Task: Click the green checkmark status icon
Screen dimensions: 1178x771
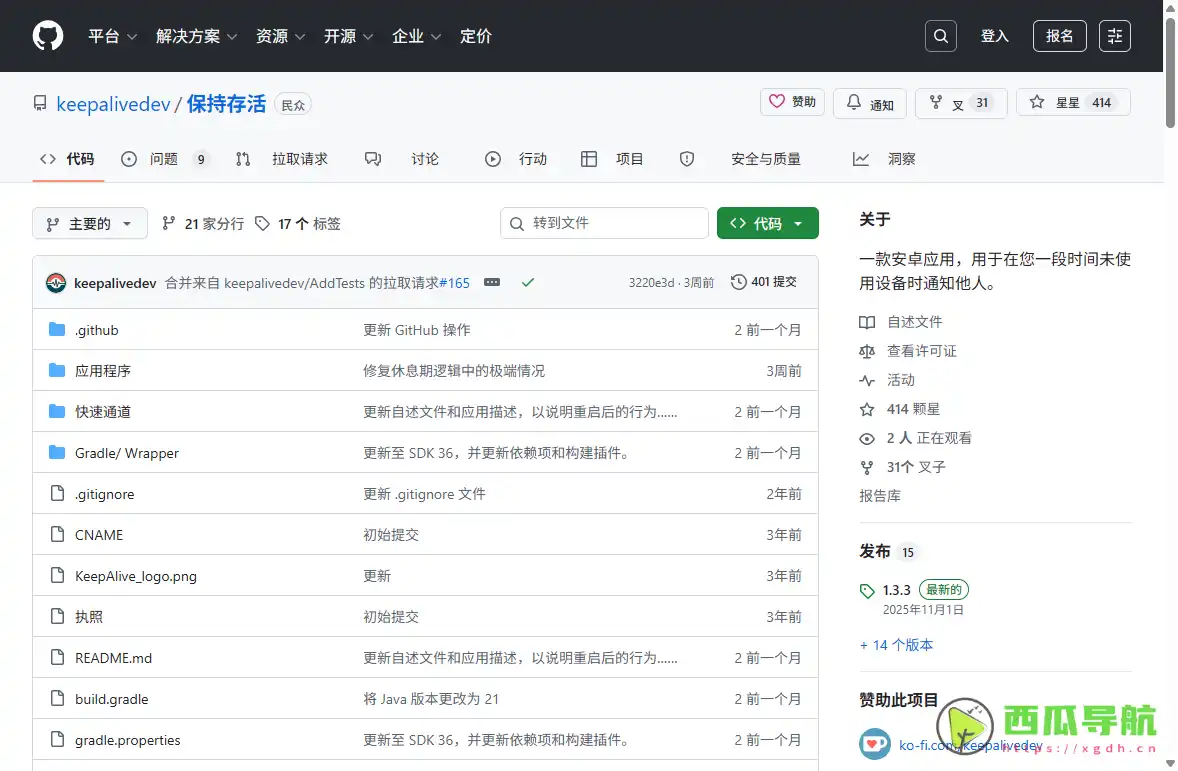Action: (x=527, y=282)
